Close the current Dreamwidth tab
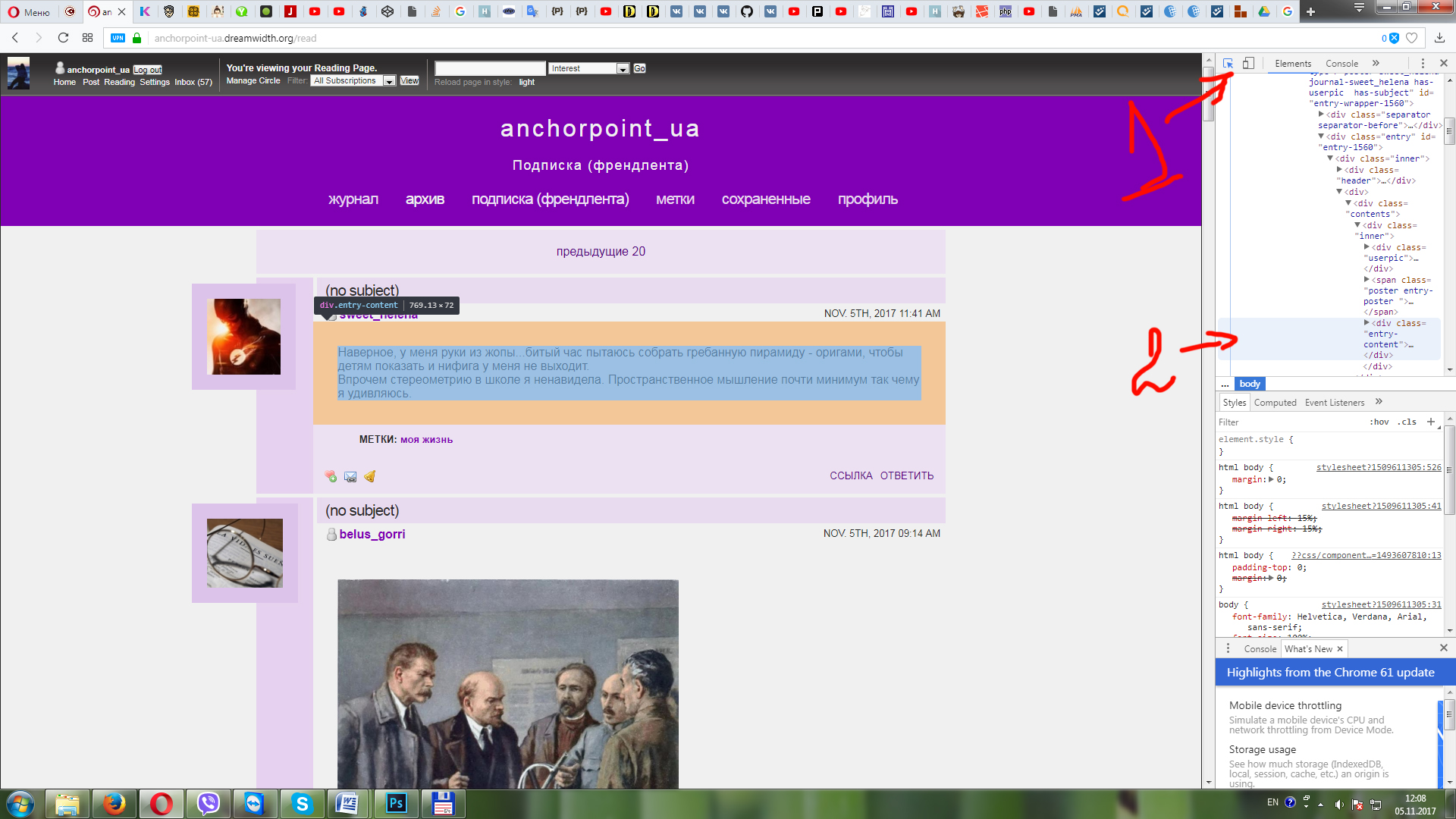Screen dimensions: 1456x819 [121, 11]
